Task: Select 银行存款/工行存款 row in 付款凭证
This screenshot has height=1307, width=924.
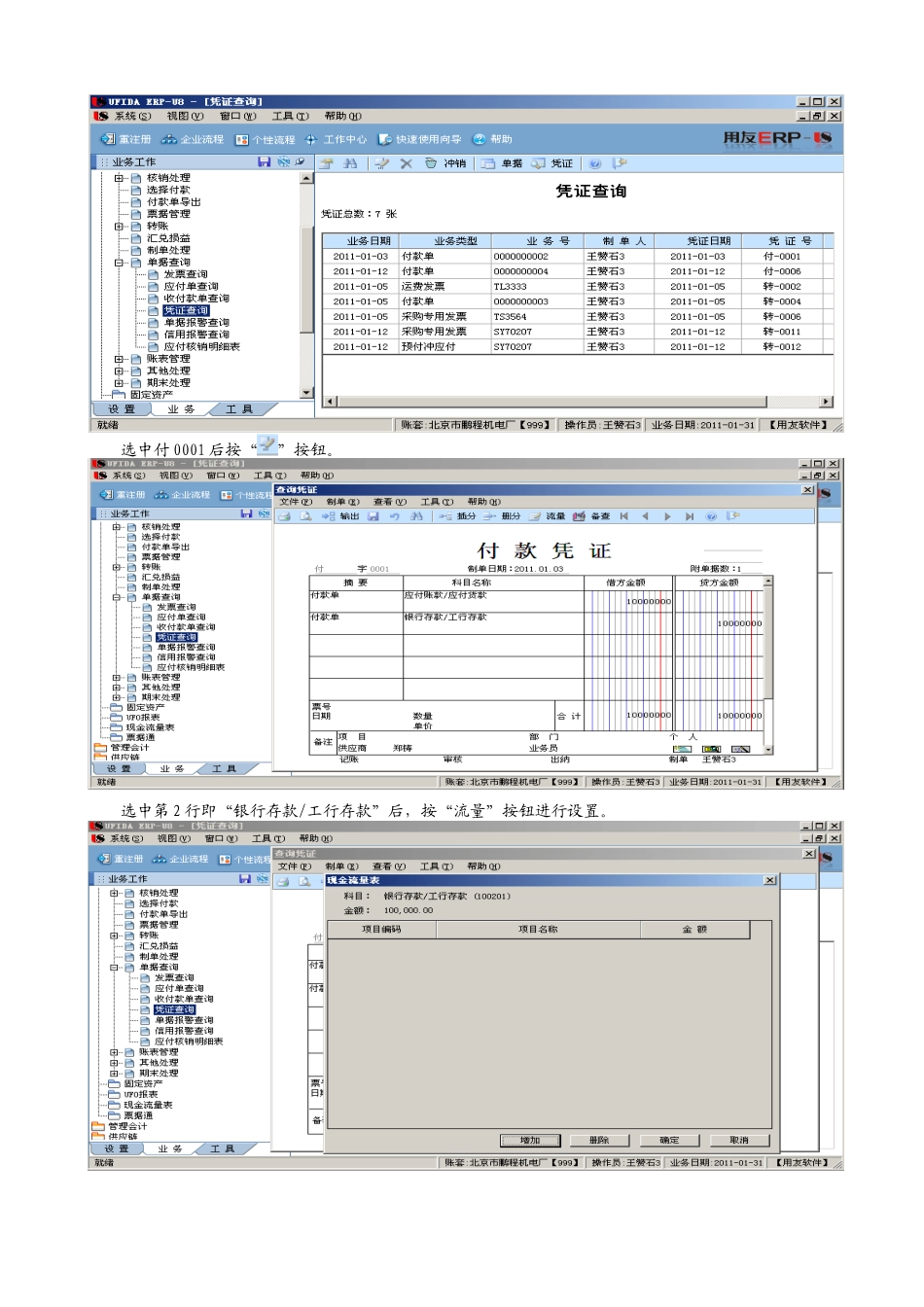Action: [537, 623]
